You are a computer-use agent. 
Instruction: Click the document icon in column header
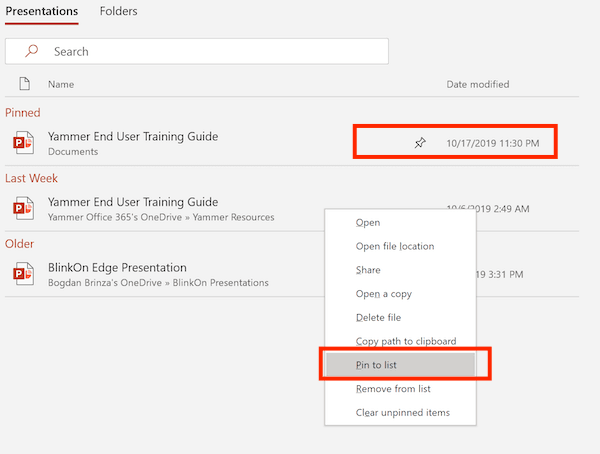(24, 83)
